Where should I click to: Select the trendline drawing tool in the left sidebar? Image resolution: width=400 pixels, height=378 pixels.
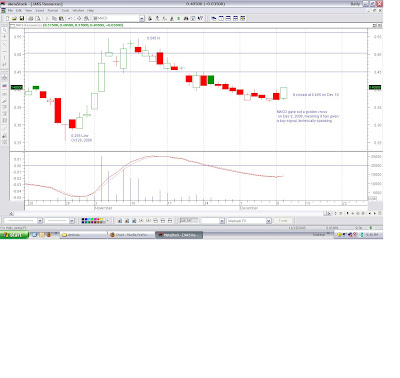(x=5, y=44)
